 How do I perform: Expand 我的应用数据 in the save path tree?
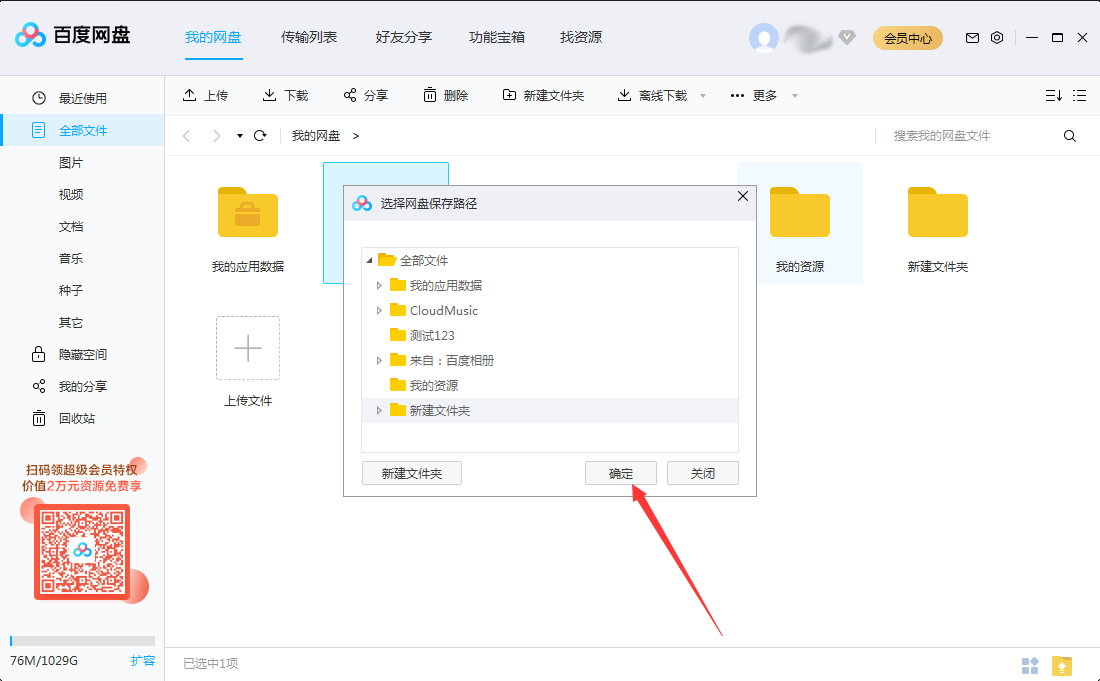pyautogui.click(x=379, y=285)
